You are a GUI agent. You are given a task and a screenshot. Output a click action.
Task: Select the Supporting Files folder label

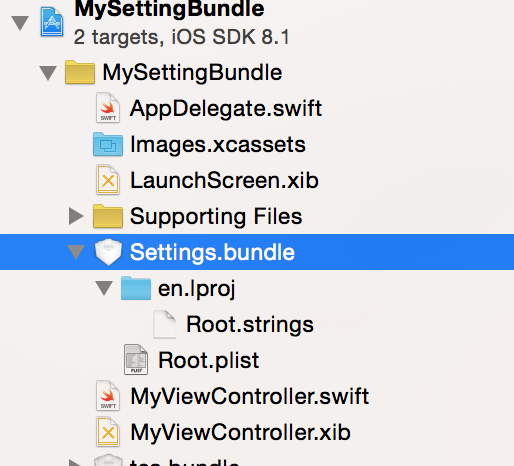(216, 216)
